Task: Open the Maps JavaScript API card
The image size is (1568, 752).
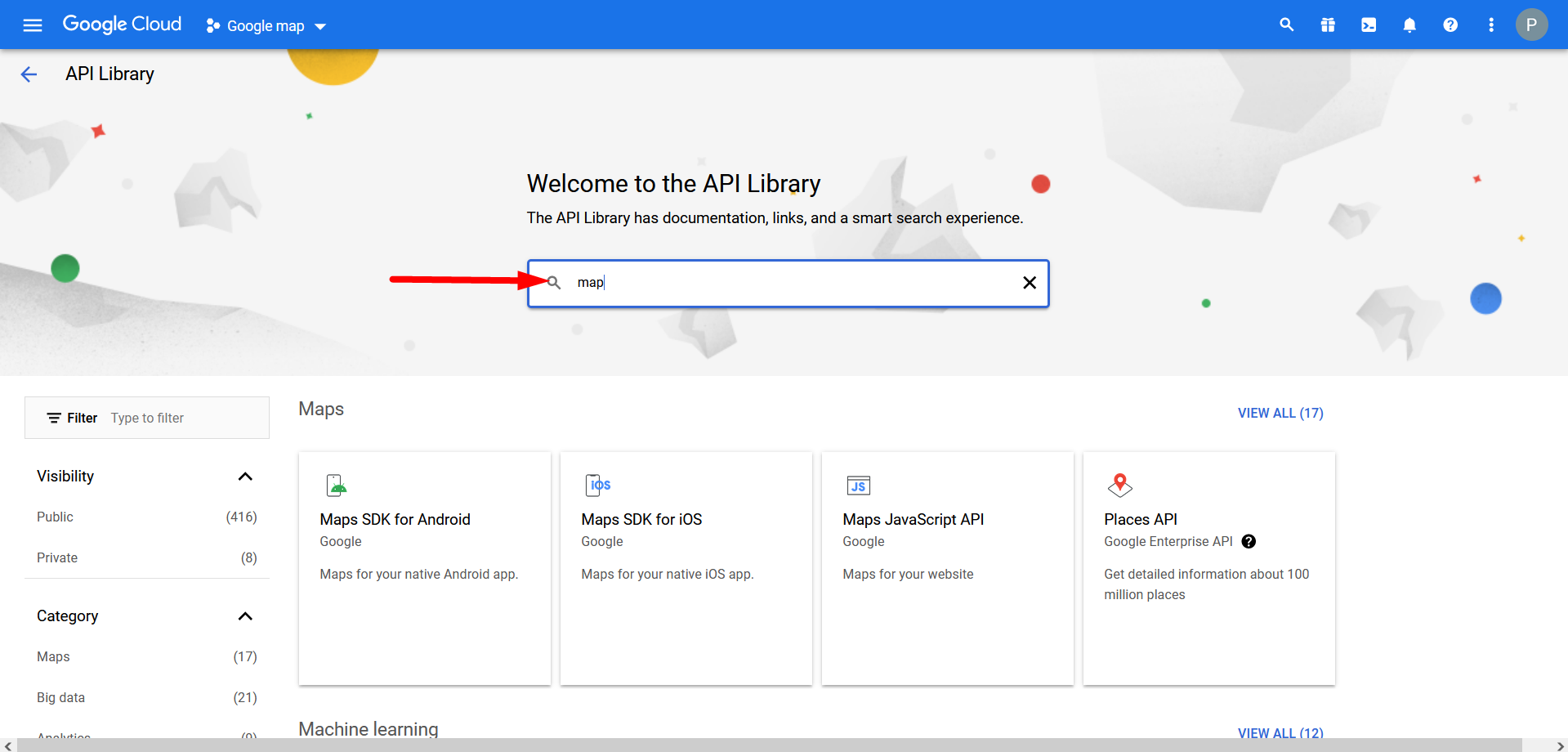Action: 948,568
